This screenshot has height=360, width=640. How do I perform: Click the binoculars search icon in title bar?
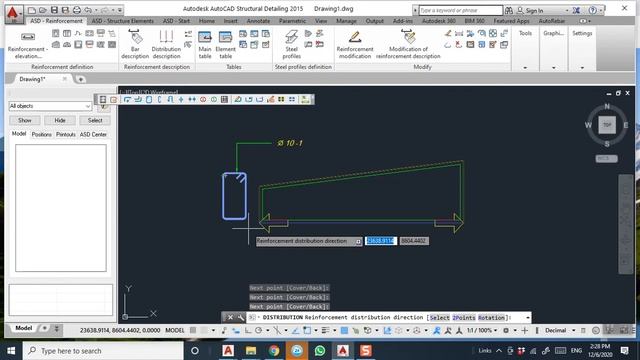[x=509, y=10]
